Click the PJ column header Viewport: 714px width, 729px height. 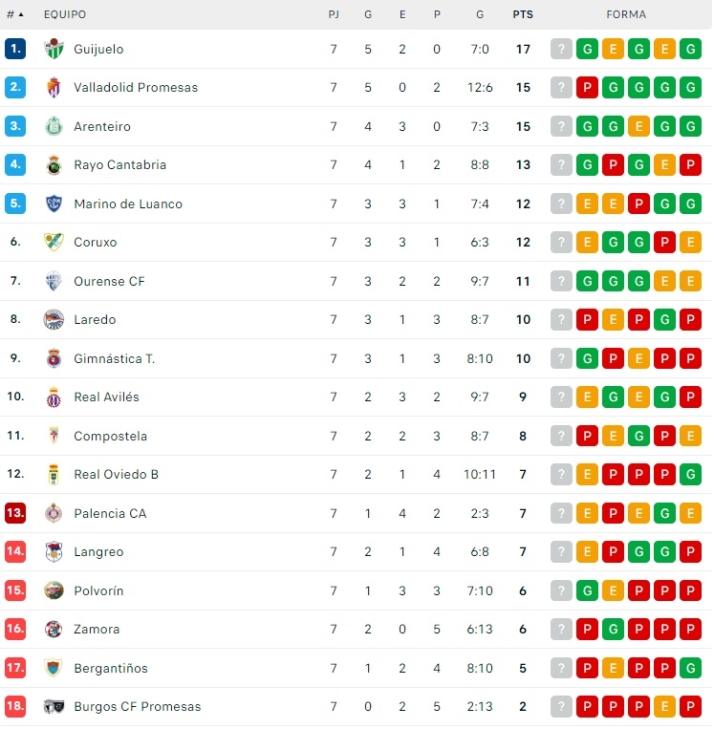click(333, 15)
